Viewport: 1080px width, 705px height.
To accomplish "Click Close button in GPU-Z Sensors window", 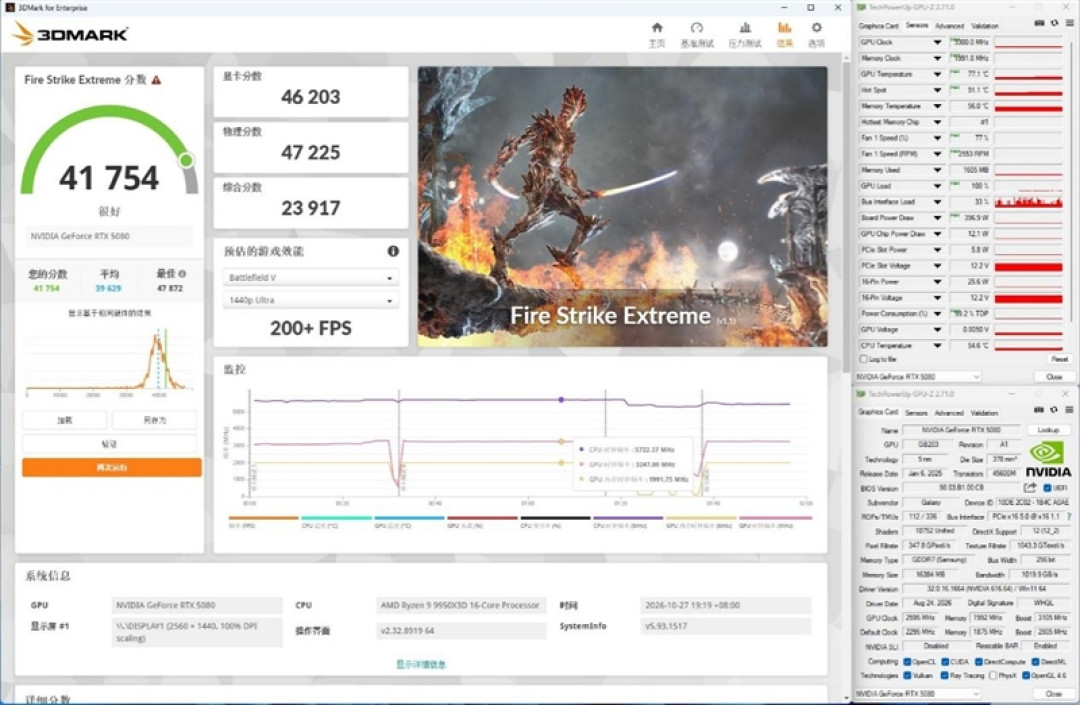I will [1054, 377].
